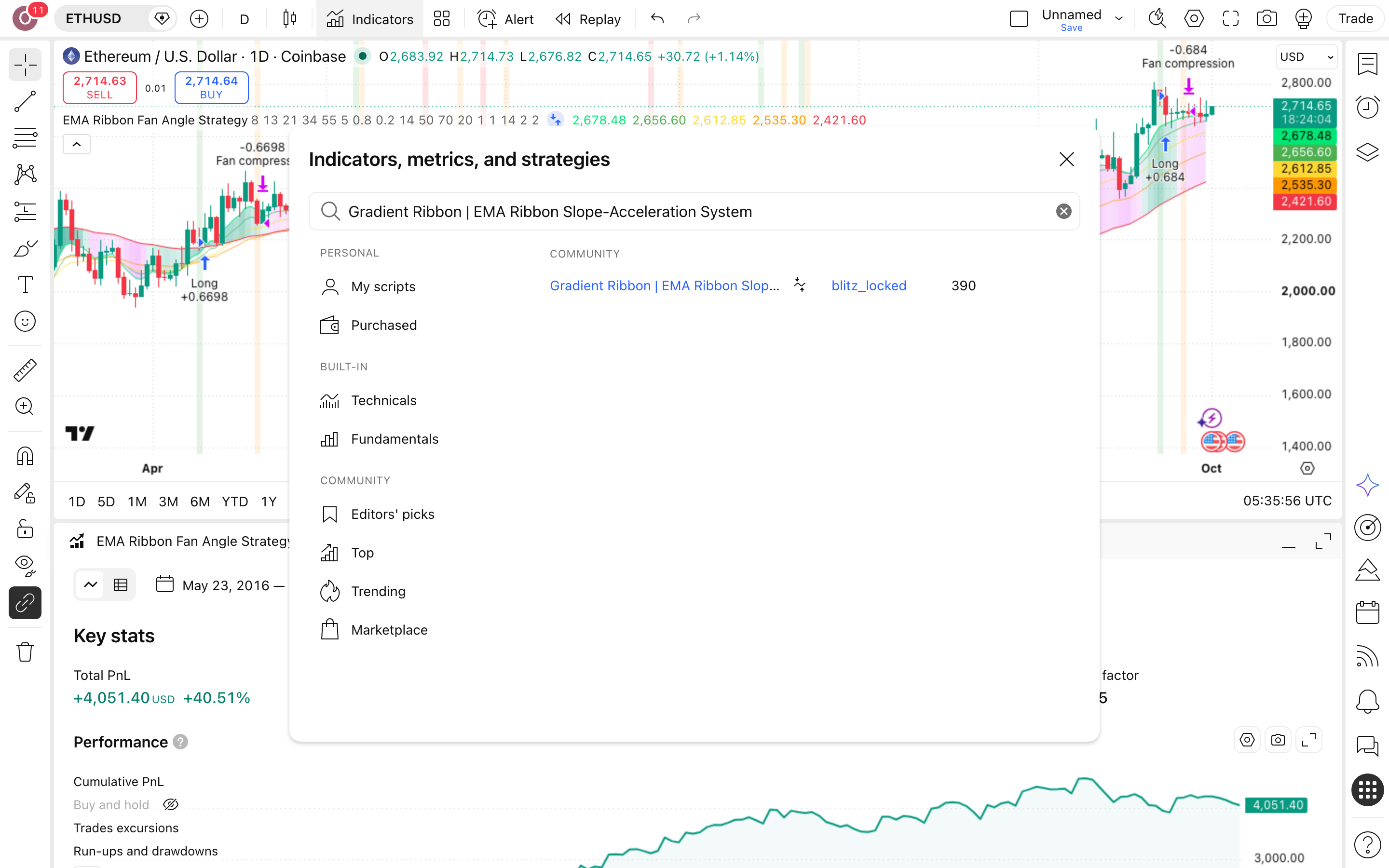The width and height of the screenshot is (1389, 868).
Task: Select the trend line drawing tool
Action: click(x=25, y=102)
